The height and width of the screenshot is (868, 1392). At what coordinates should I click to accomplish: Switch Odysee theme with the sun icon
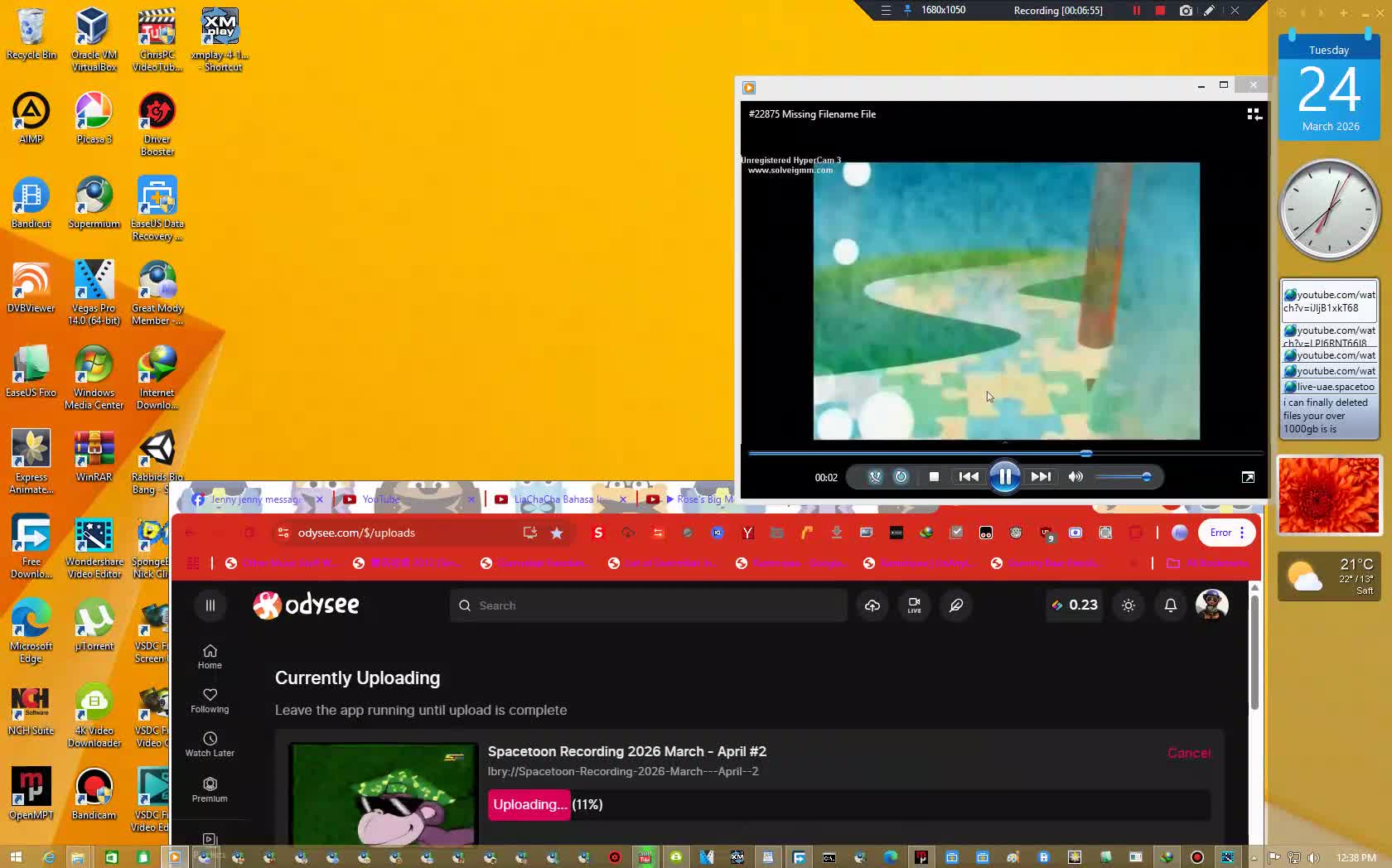[x=1128, y=605]
